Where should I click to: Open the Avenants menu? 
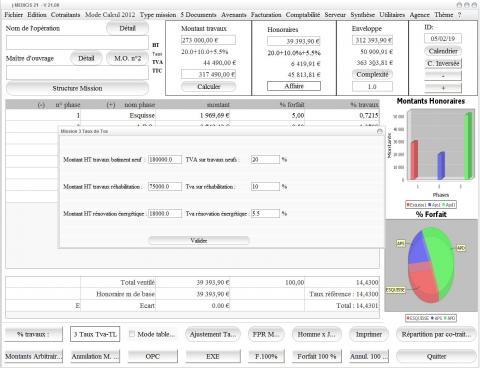click(234, 15)
